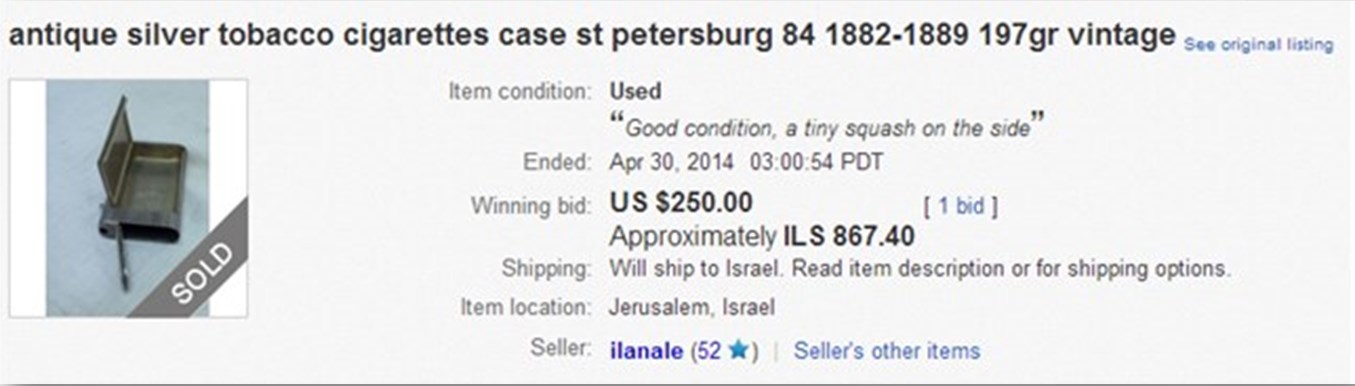Open seller ilanale's profile
The image size is (1355, 386).
click(647, 351)
